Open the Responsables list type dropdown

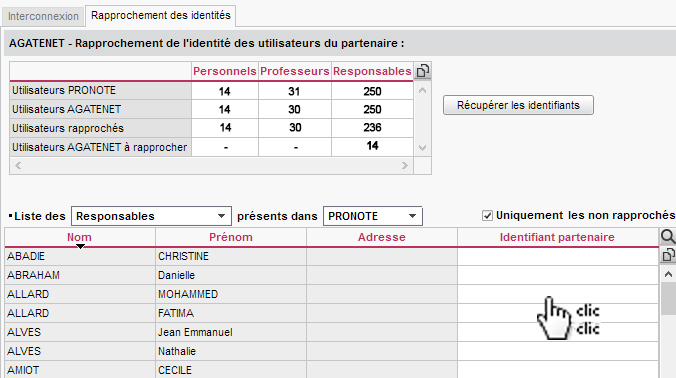pos(151,216)
